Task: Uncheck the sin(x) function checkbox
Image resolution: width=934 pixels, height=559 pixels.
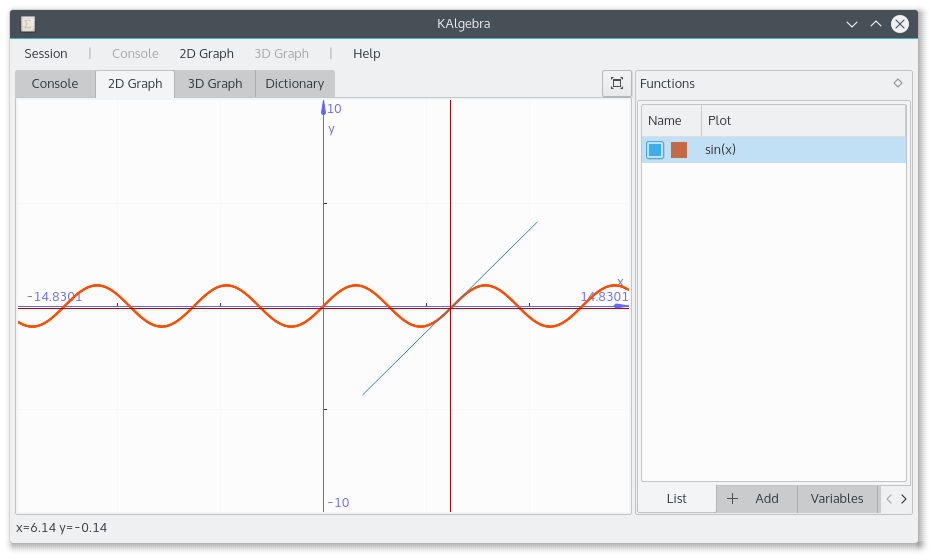Action: click(655, 150)
